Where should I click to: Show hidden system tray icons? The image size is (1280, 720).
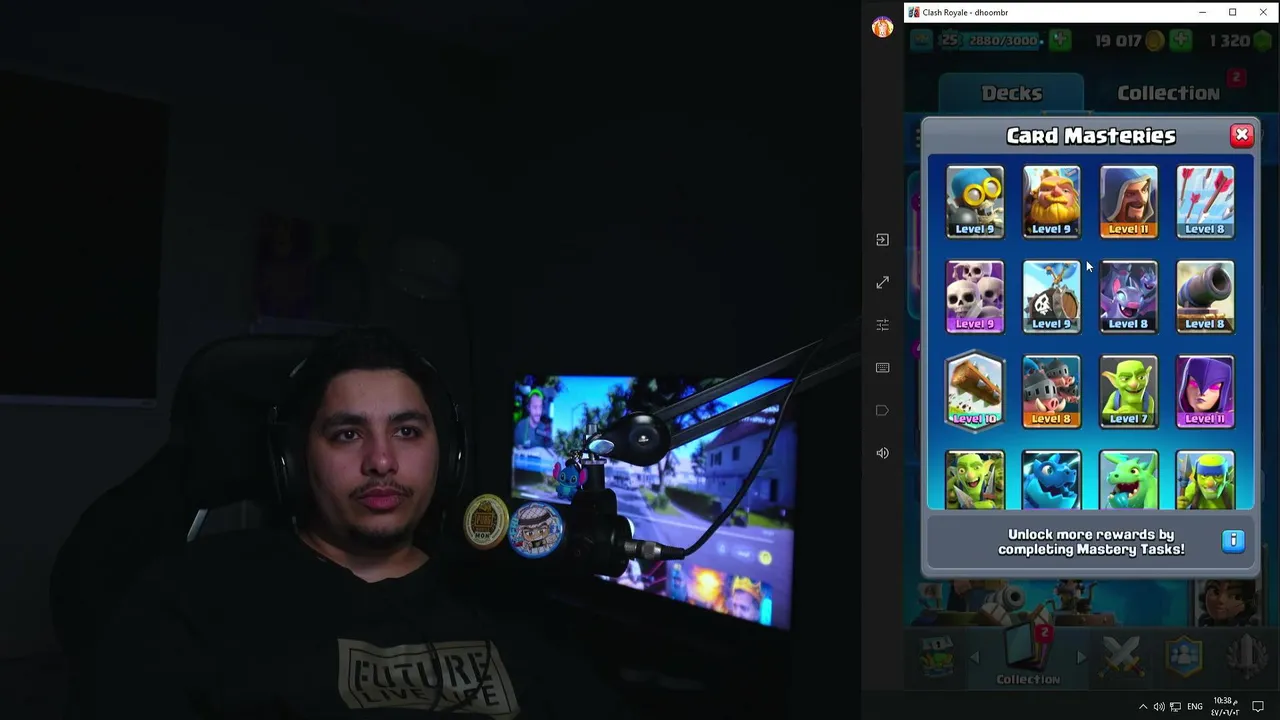[1143, 707]
